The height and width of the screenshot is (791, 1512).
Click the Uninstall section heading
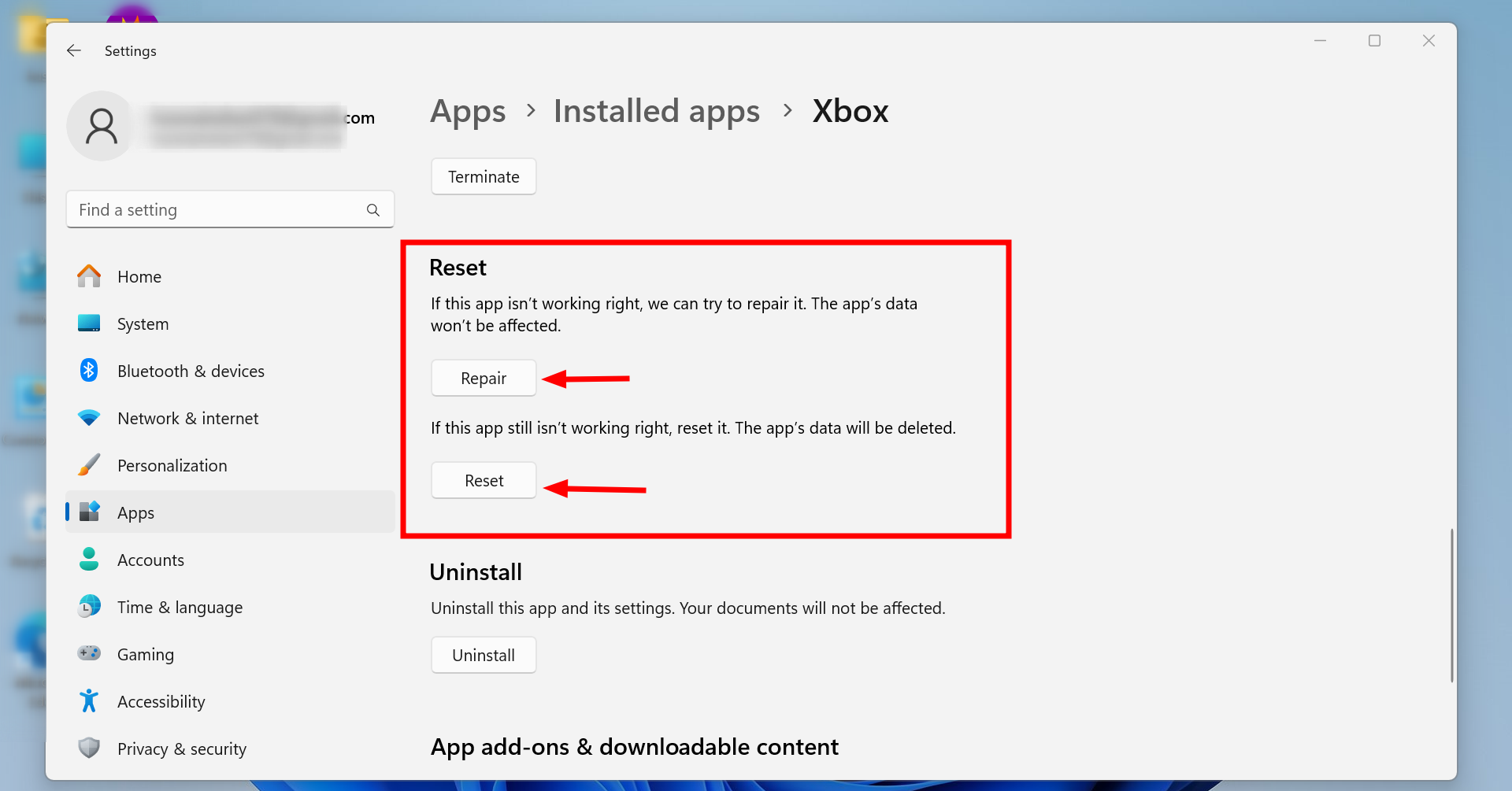point(476,572)
